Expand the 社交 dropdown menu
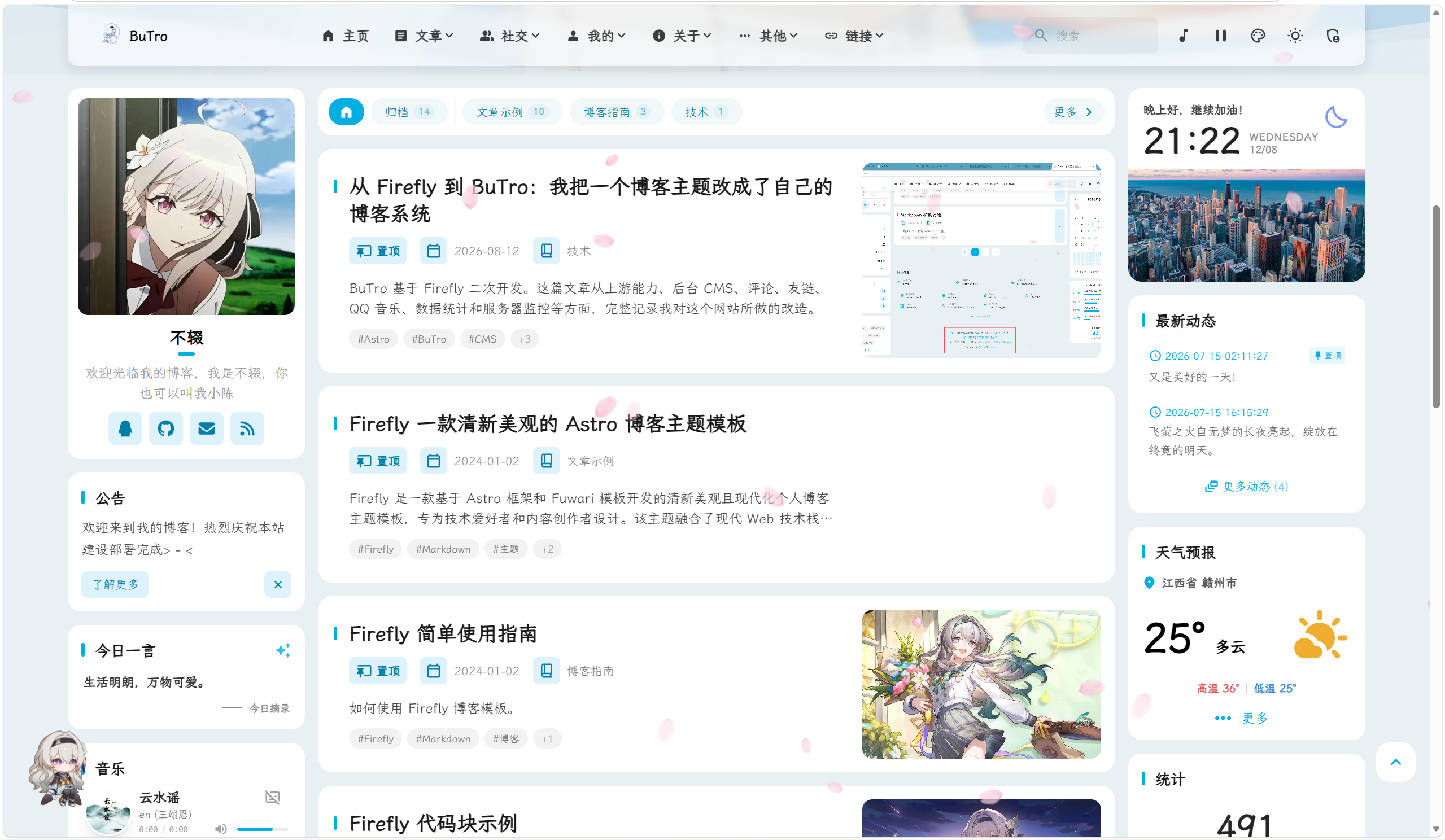 pyautogui.click(x=510, y=36)
